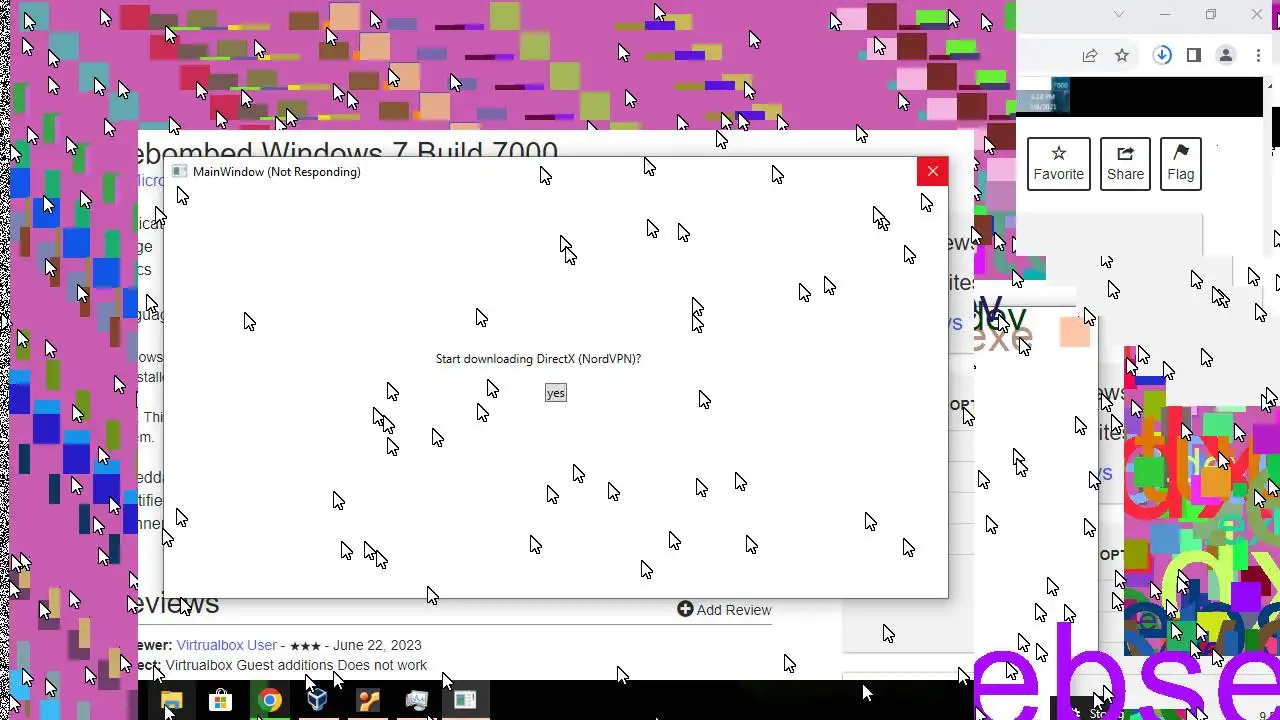
Task: Share this page from Chrome's address bar
Action: point(1090,56)
